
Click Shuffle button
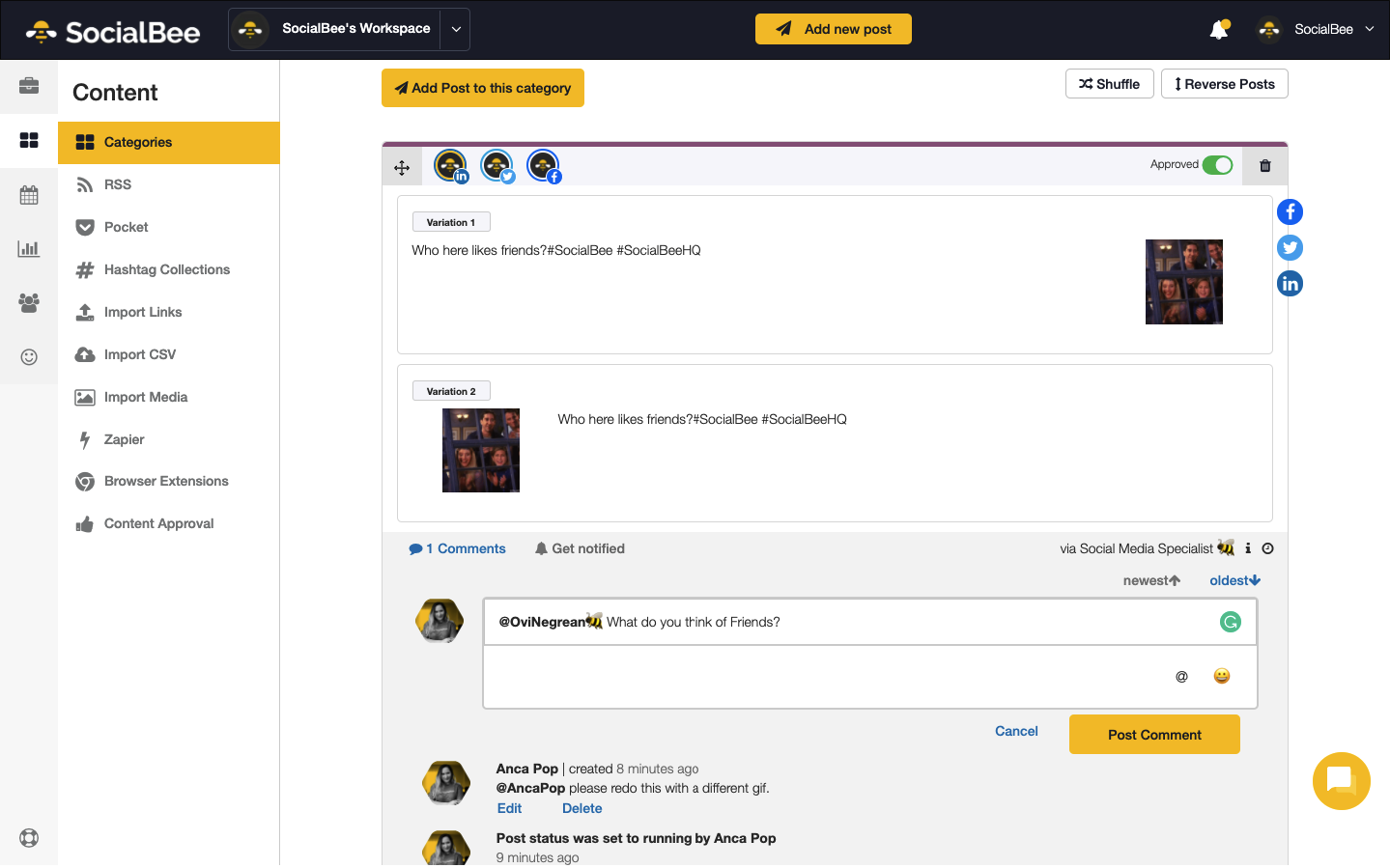click(1109, 84)
